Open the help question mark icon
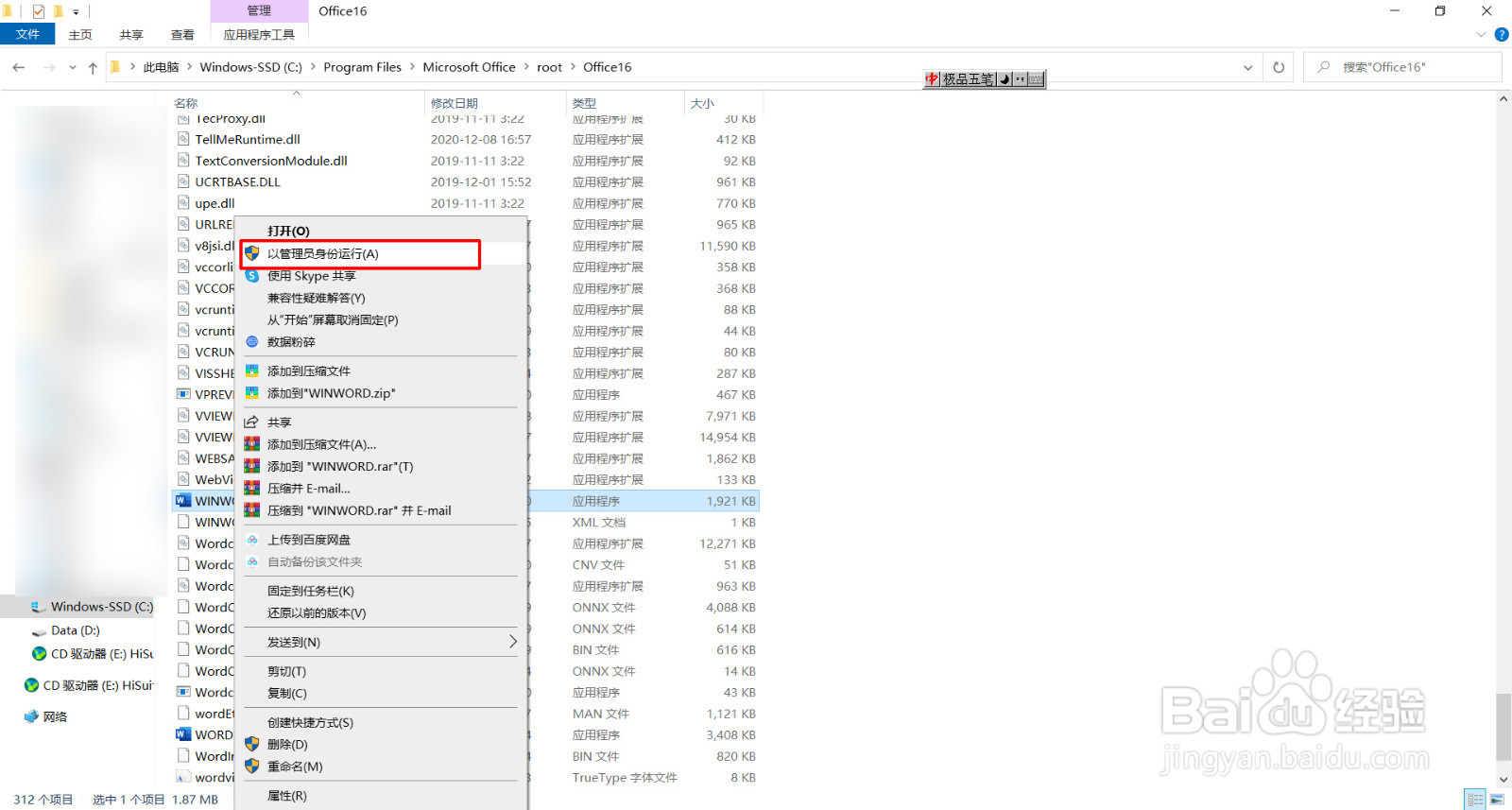The width and height of the screenshot is (1512, 810). point(1502,35)
